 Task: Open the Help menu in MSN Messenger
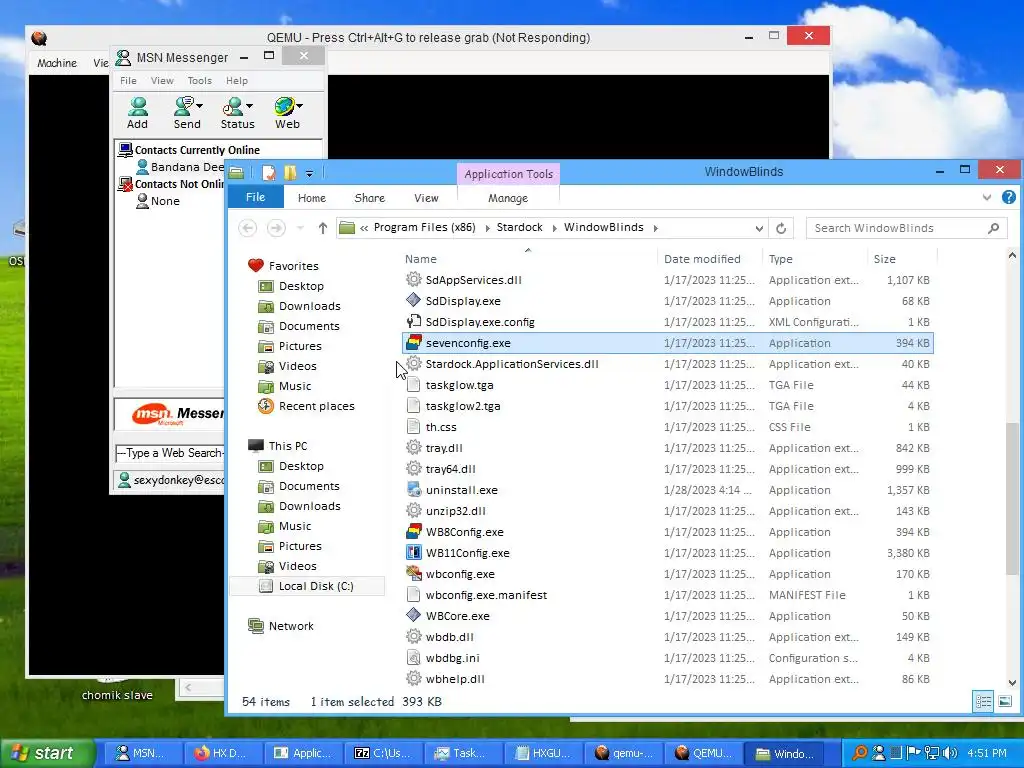(x=237, y=80)
